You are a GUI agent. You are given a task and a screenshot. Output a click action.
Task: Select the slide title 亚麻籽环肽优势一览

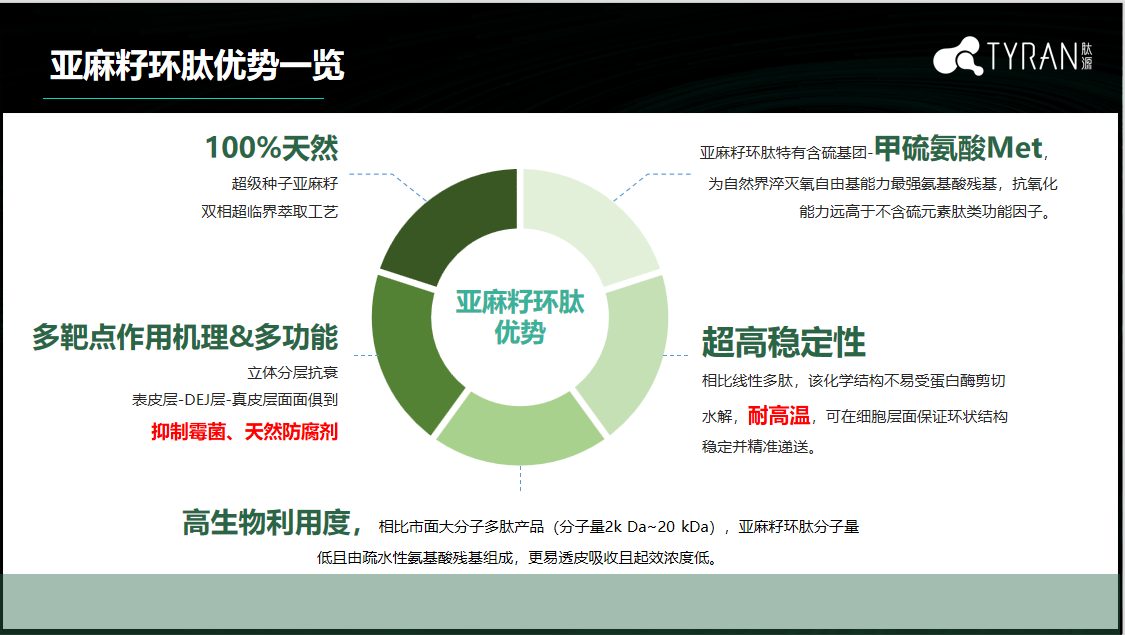pyautogui.click(x=197, y=65)
